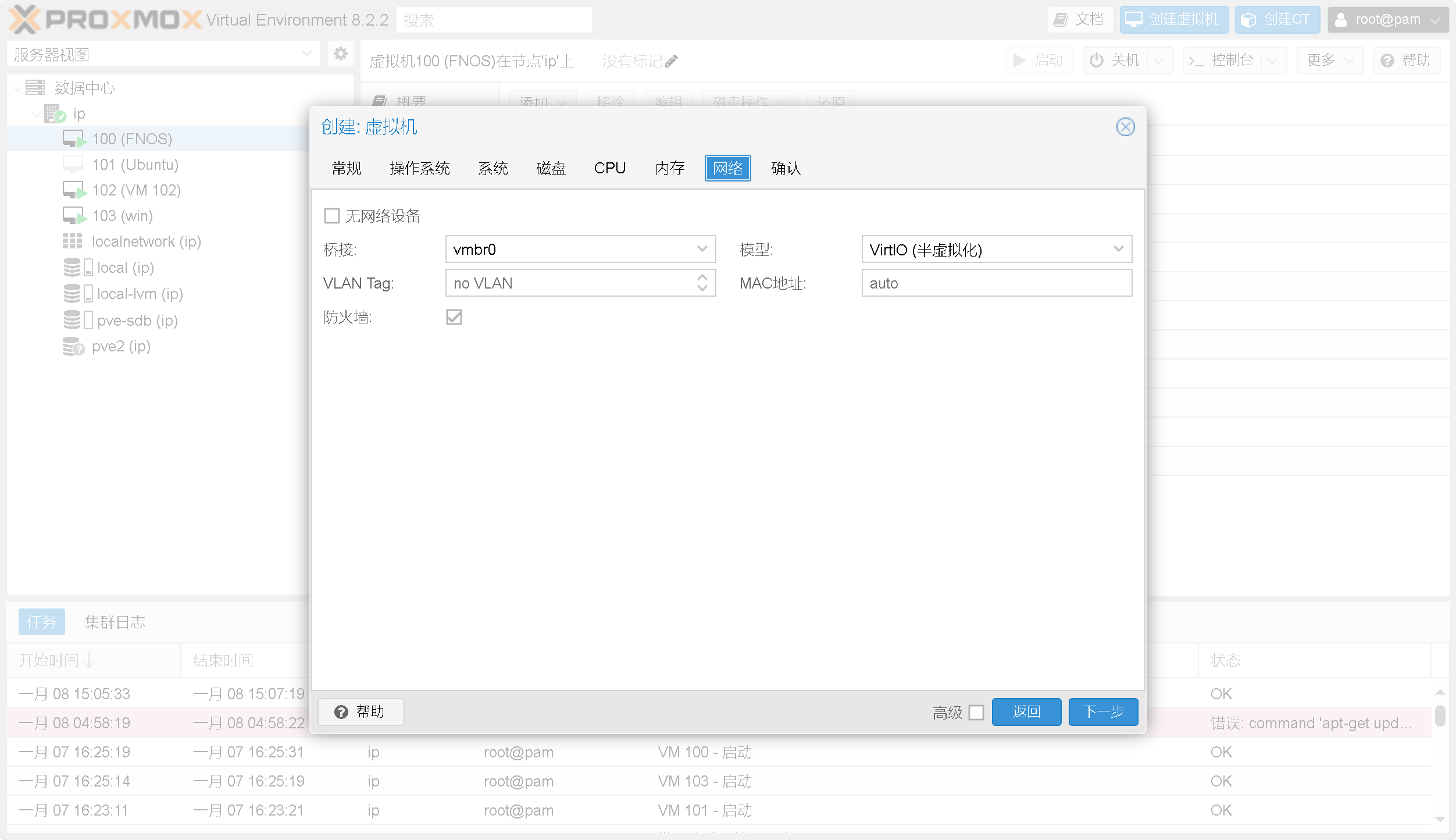The height and width of the screenshot is (840, 1456).
Task: Collapse the 'ip' node in tree
Action: [37, 114]
